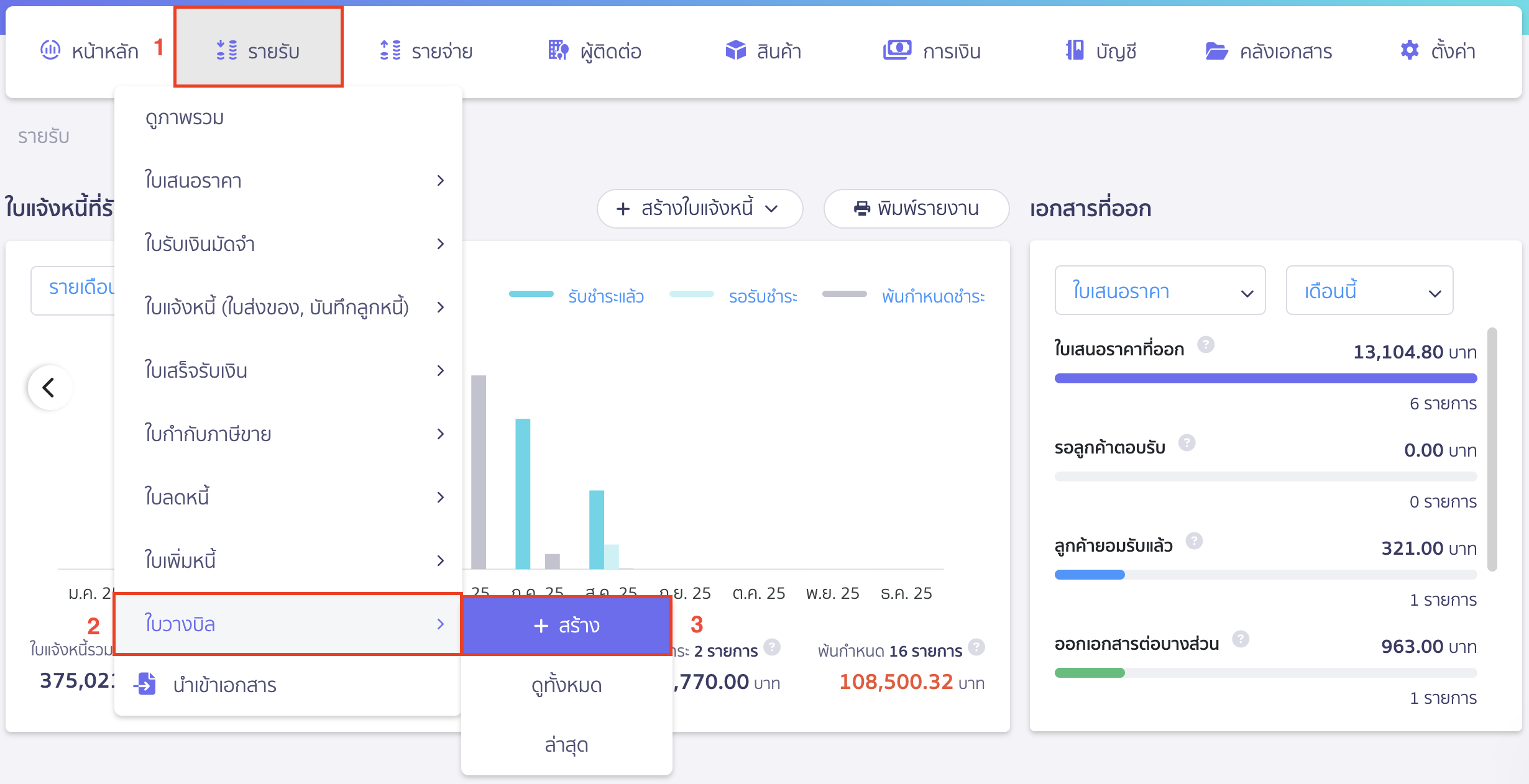This screenshot has height=784, width=1529.
Task: Go to ผู้ติดต่อ navigation tab
Action: coord(595,50)
